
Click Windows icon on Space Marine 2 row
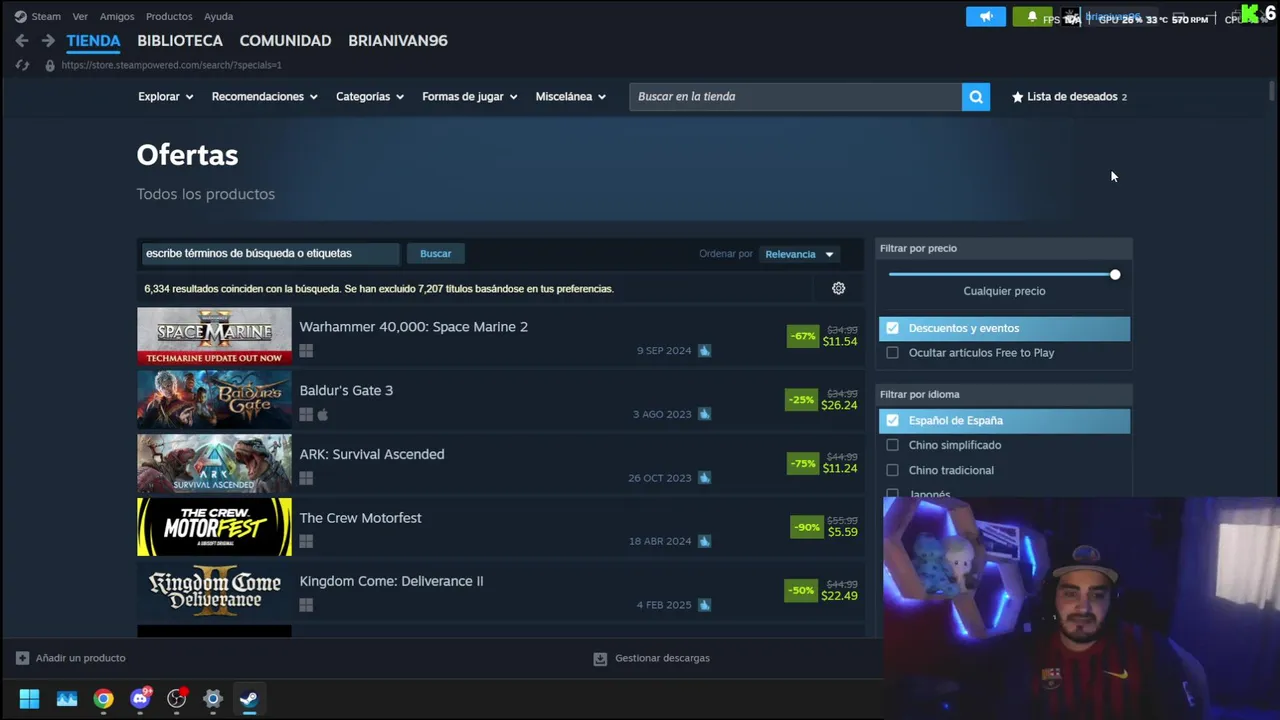click(x=306, y=351)
